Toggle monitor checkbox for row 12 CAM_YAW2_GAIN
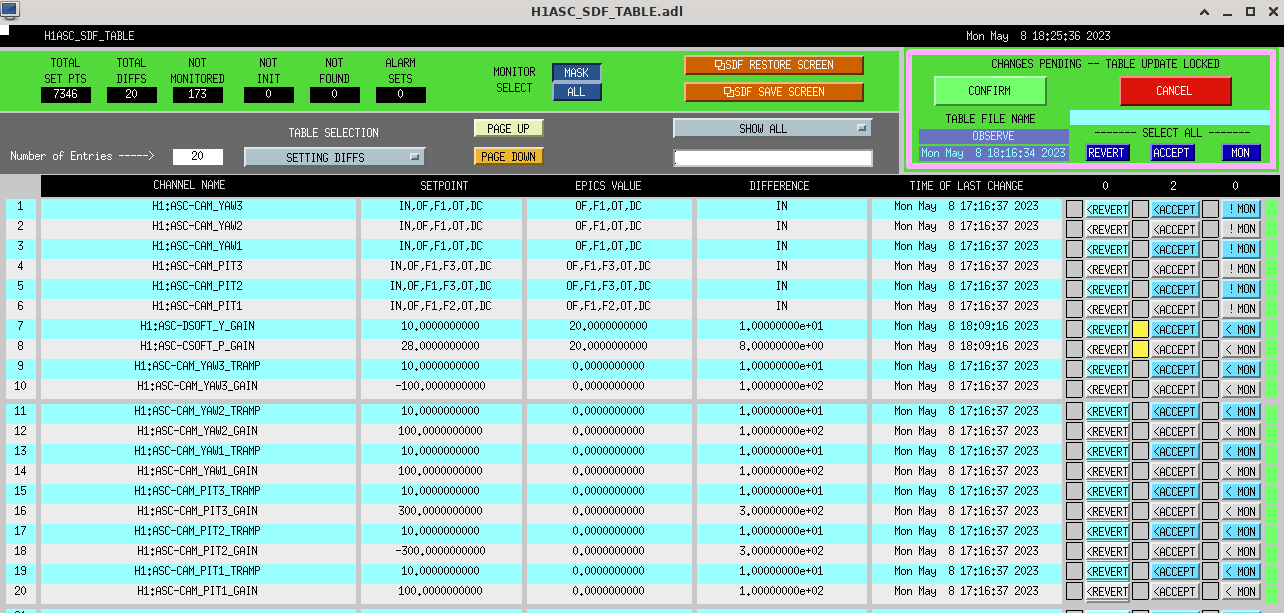This screenshot has height=613, width=1284. [x=1210, y=431]
